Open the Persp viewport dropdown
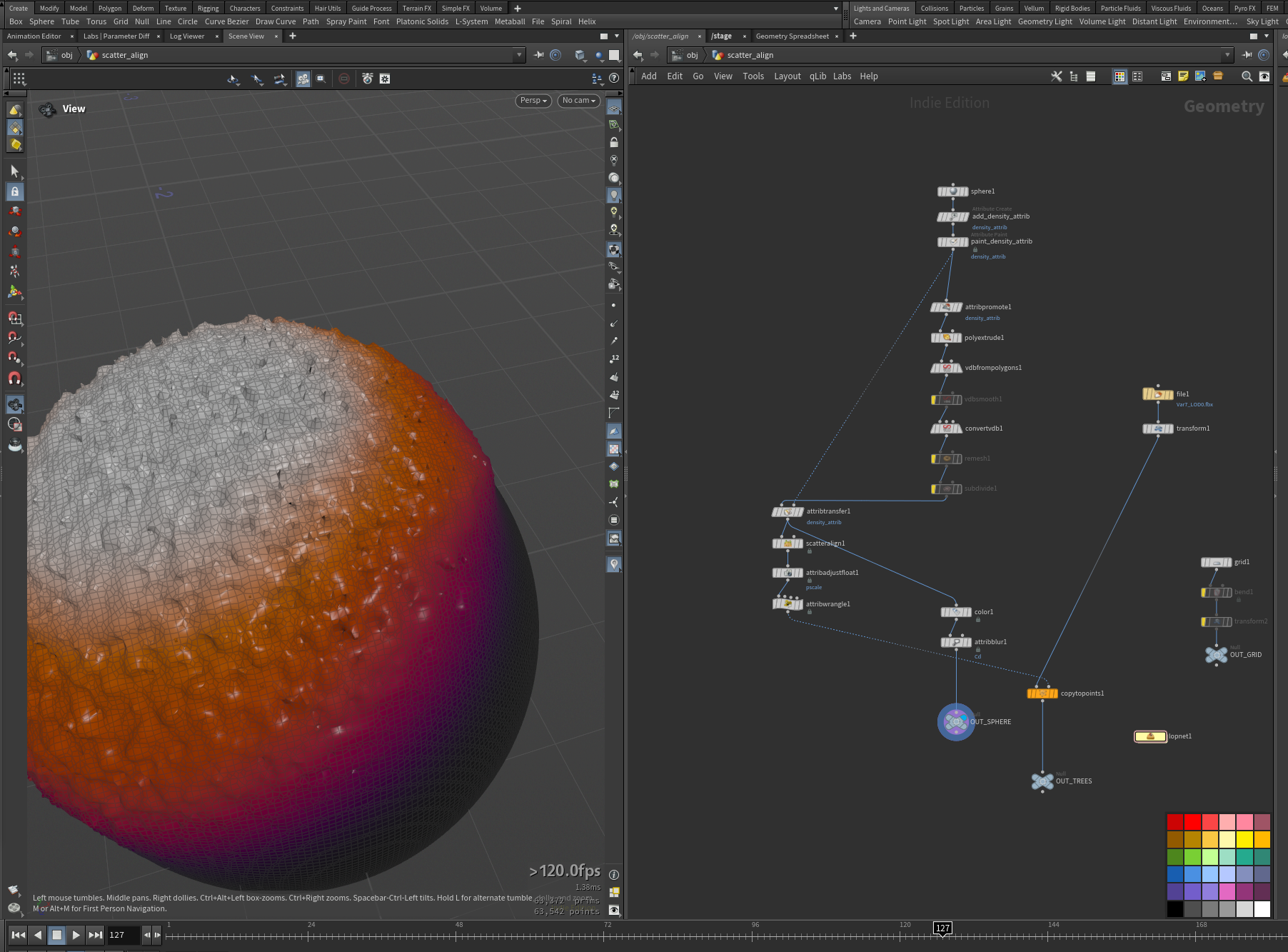Screen dimensions: 1288x952 point(533,101)
